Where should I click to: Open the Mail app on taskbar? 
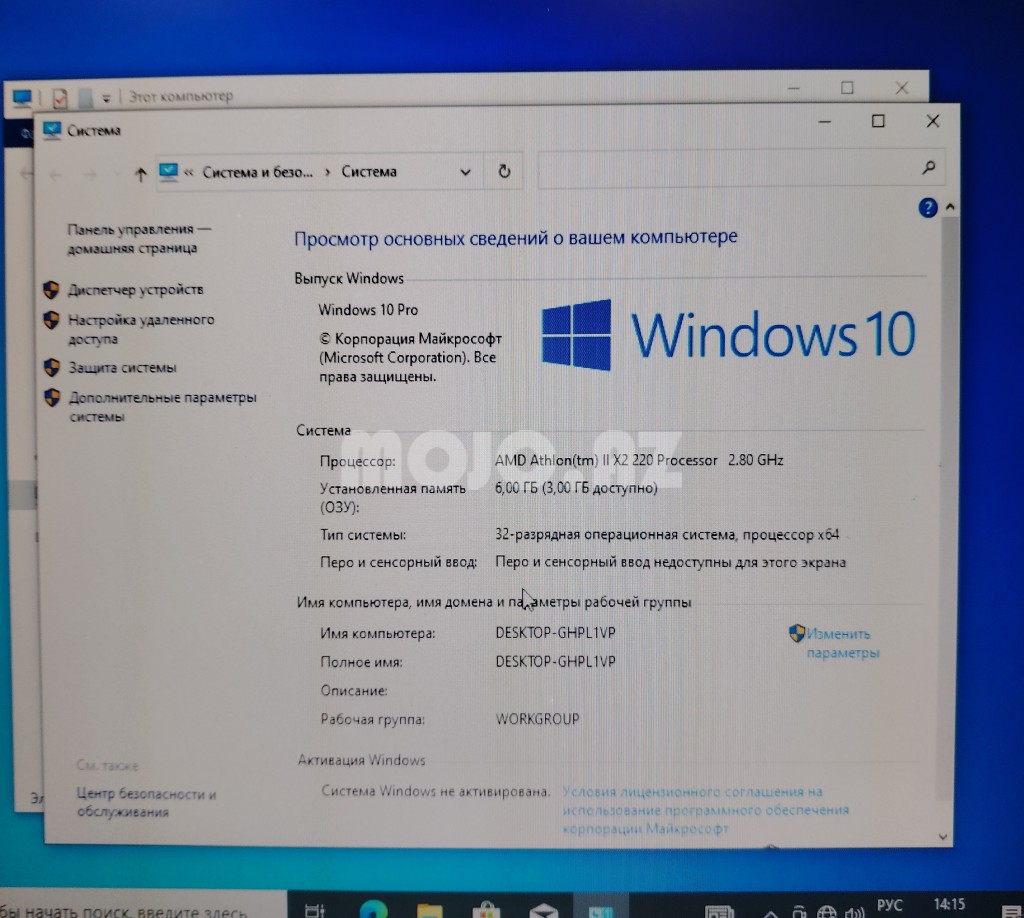pyautogui.click(x=545, y=909)
